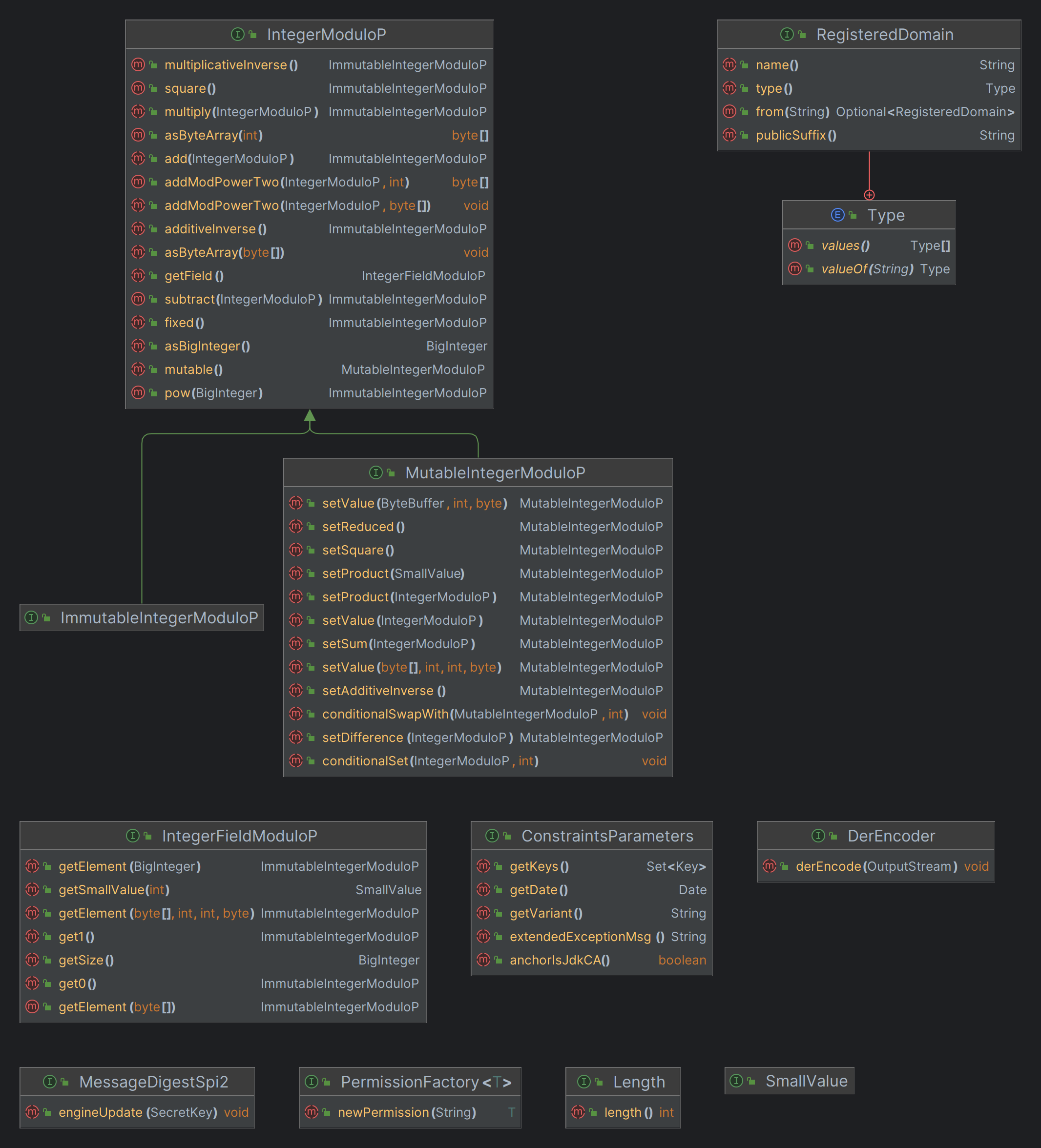Select the PermissionFactory<T> node title
Image resolution: width=1041 pixels, height=1148 pixels.
426,1082
